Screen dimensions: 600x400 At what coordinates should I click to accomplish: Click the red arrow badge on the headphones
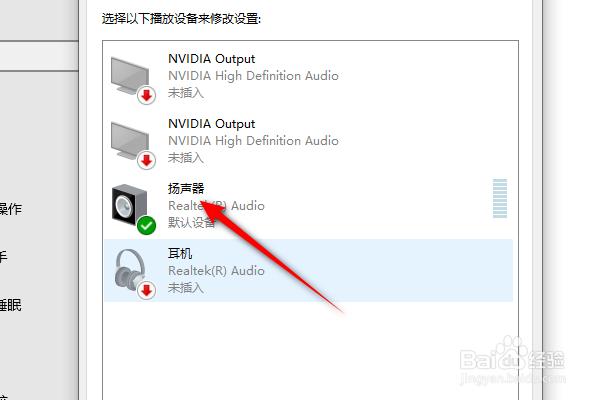(x=147, y=290)
